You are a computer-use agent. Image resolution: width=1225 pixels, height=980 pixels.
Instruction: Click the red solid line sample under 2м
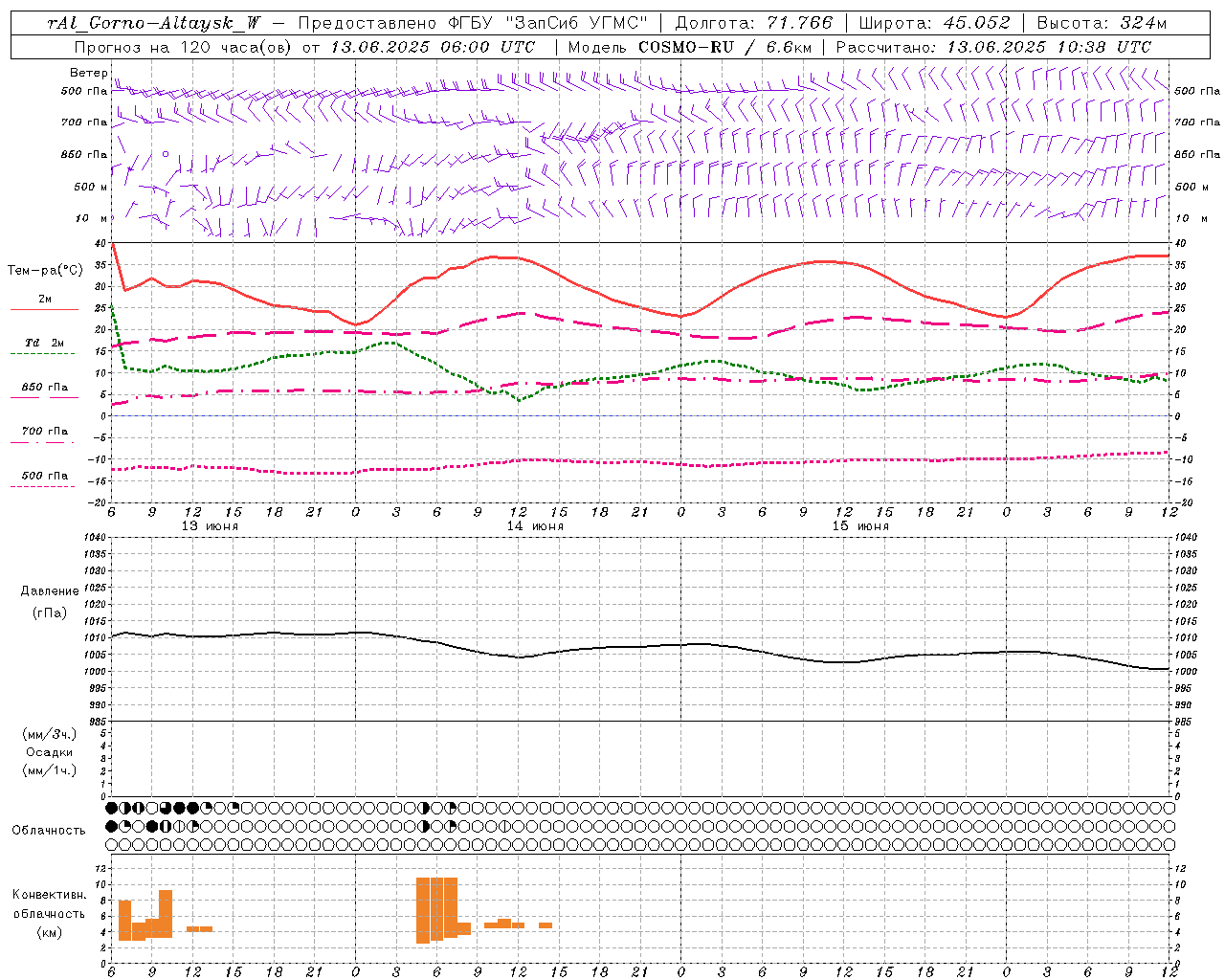click(44, 309)
